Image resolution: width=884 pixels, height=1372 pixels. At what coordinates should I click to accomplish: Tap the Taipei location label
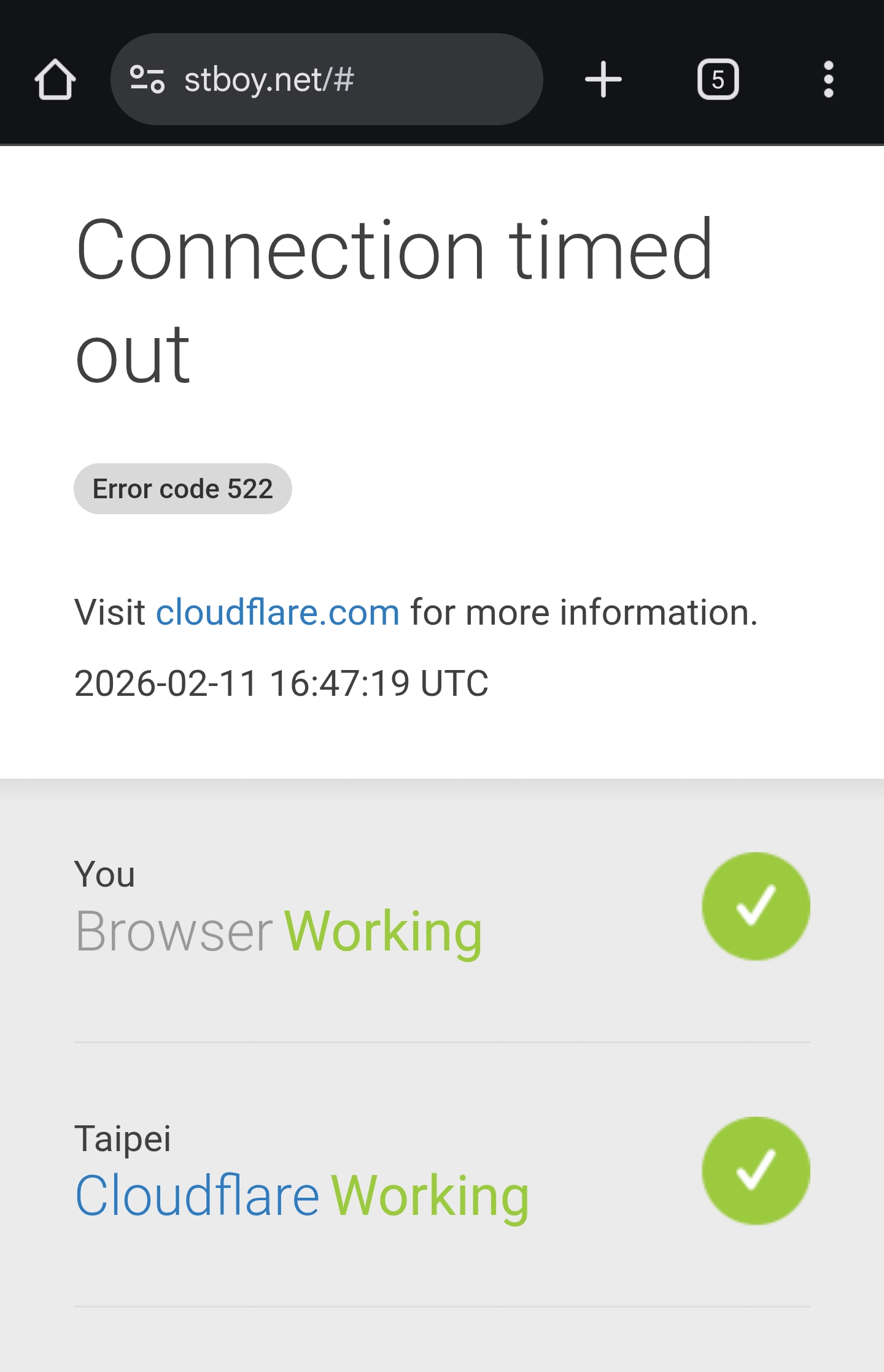(122, 1139)
